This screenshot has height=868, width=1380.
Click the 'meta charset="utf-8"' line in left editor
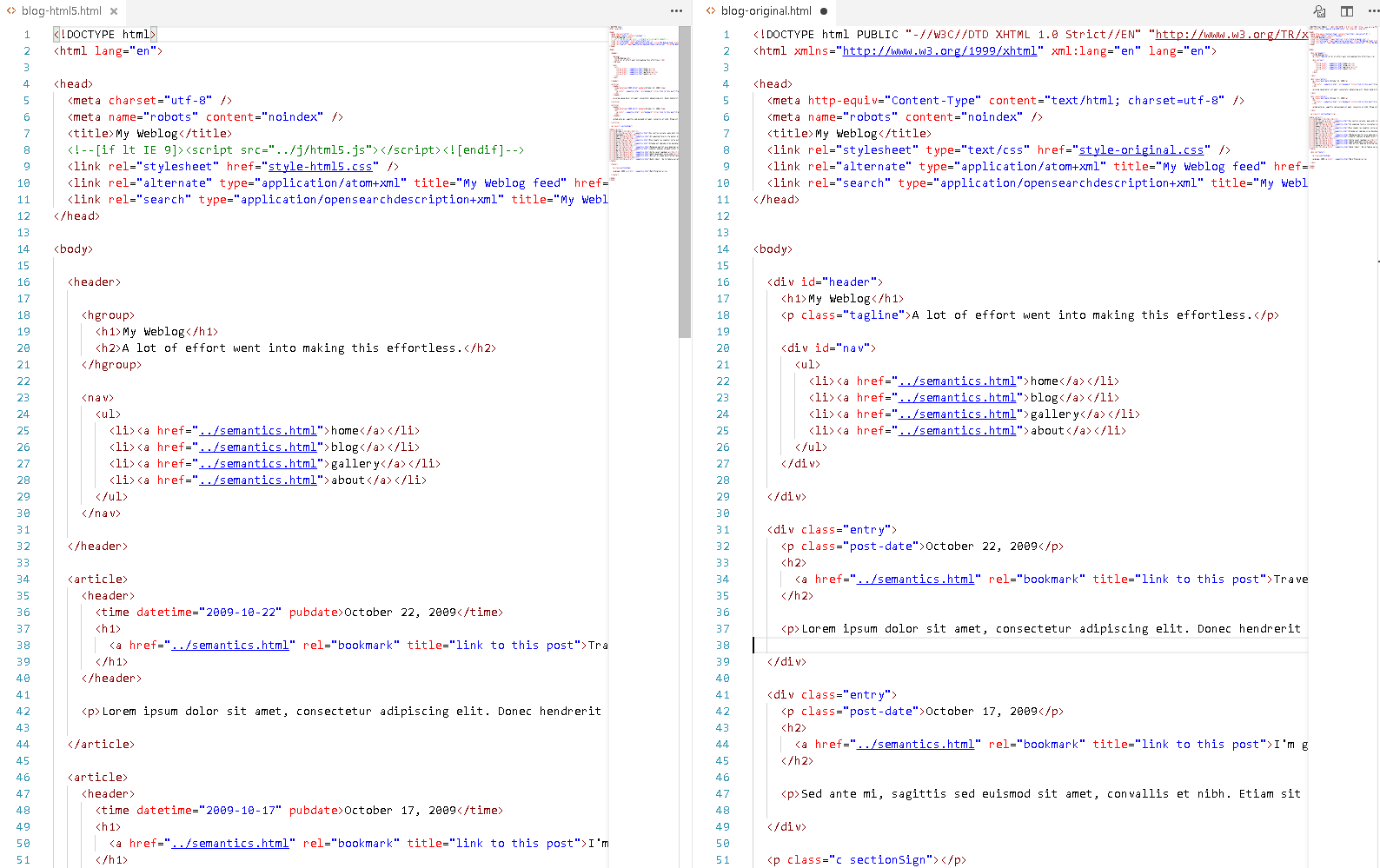click(x=149, y=100)
